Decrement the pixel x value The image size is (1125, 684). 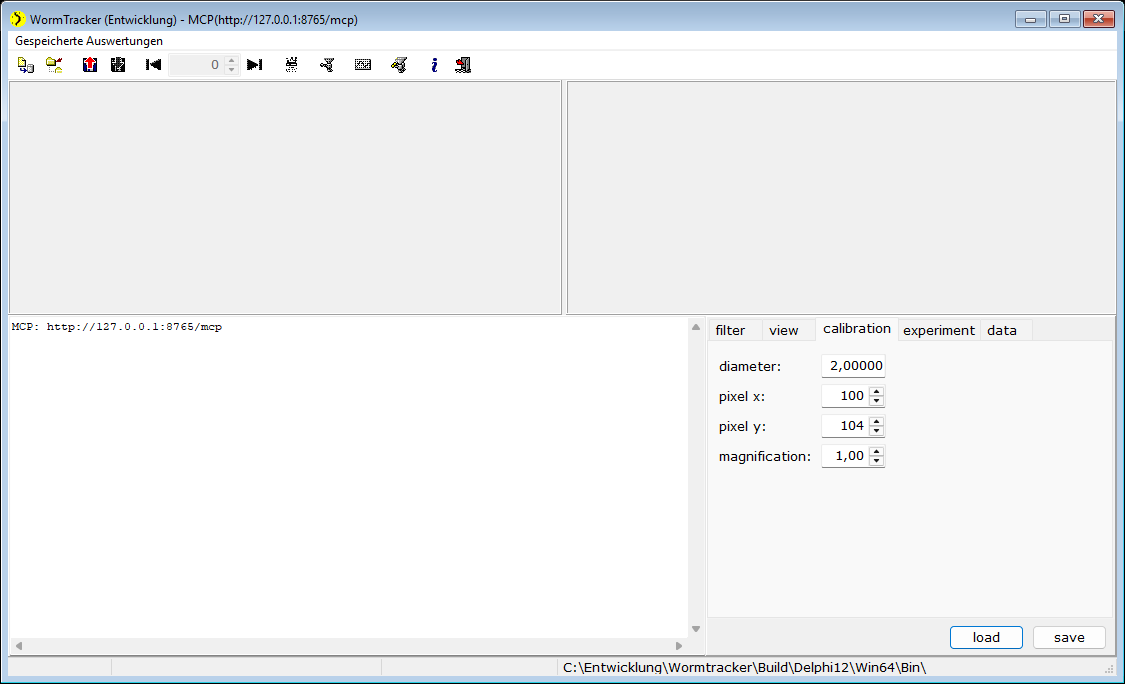876,401
